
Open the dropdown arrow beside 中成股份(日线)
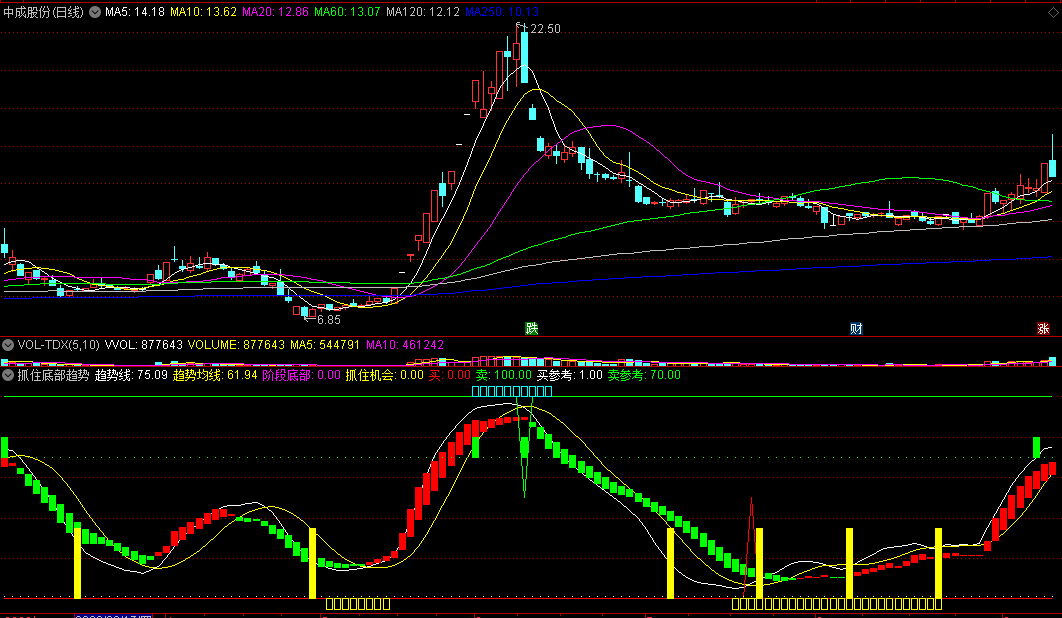(x=95, y=12)
